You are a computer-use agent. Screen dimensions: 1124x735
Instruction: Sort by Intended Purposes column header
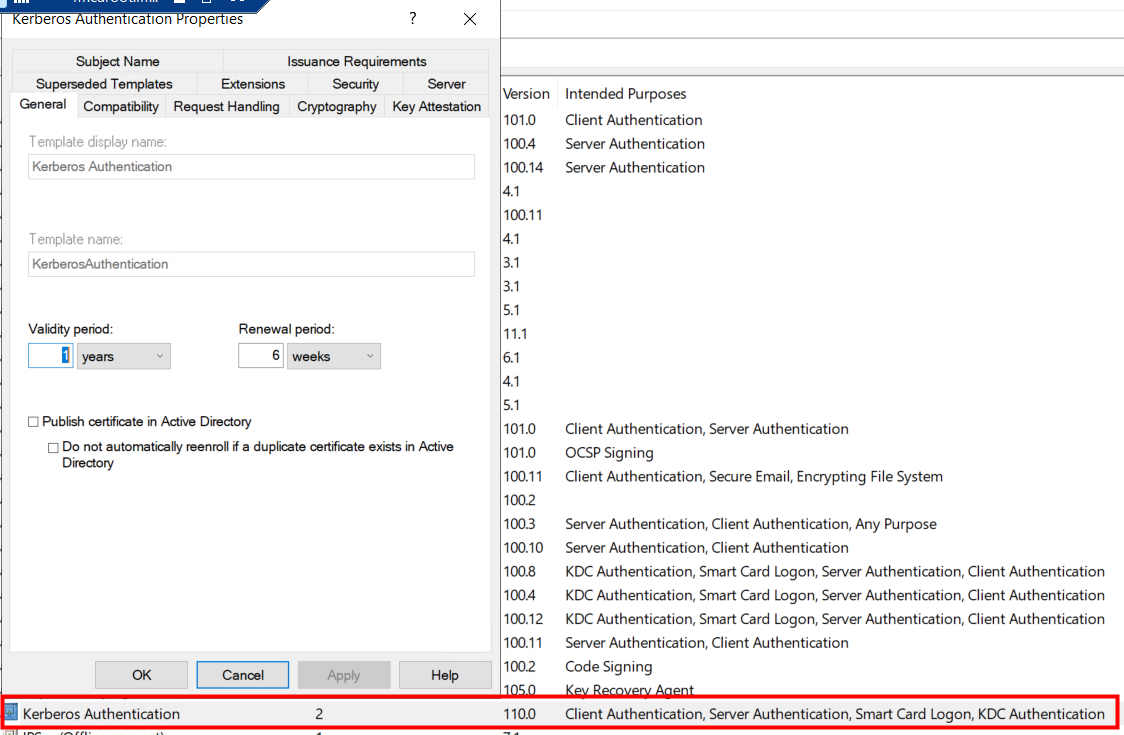pyautogui.click(x=625, y=93)
